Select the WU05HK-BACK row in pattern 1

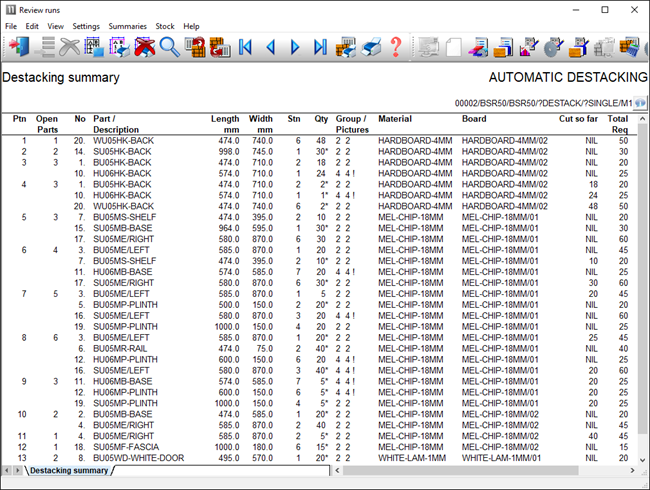[123, 141]
